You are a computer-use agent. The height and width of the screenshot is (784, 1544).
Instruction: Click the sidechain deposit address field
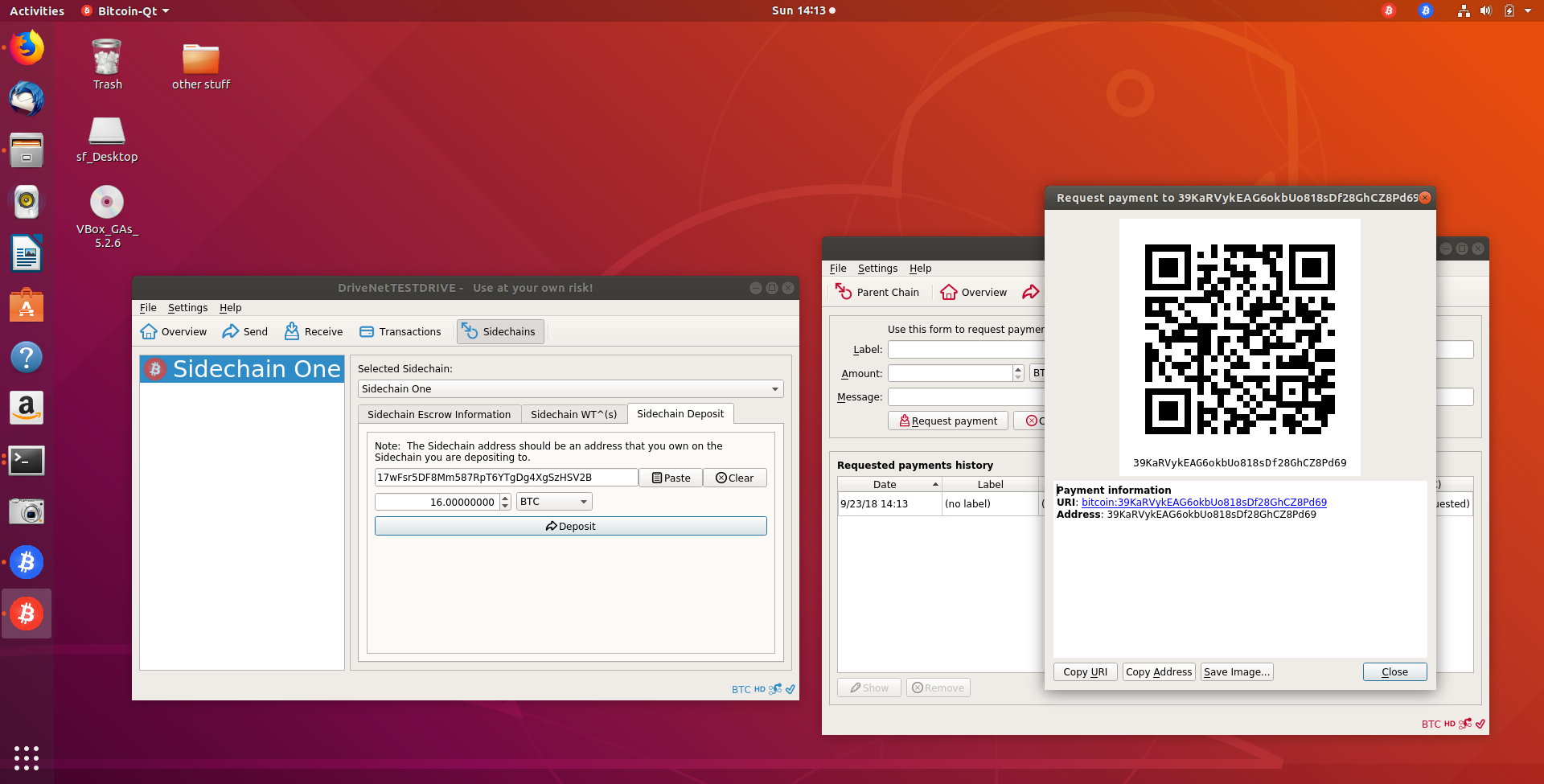[506, 478]
